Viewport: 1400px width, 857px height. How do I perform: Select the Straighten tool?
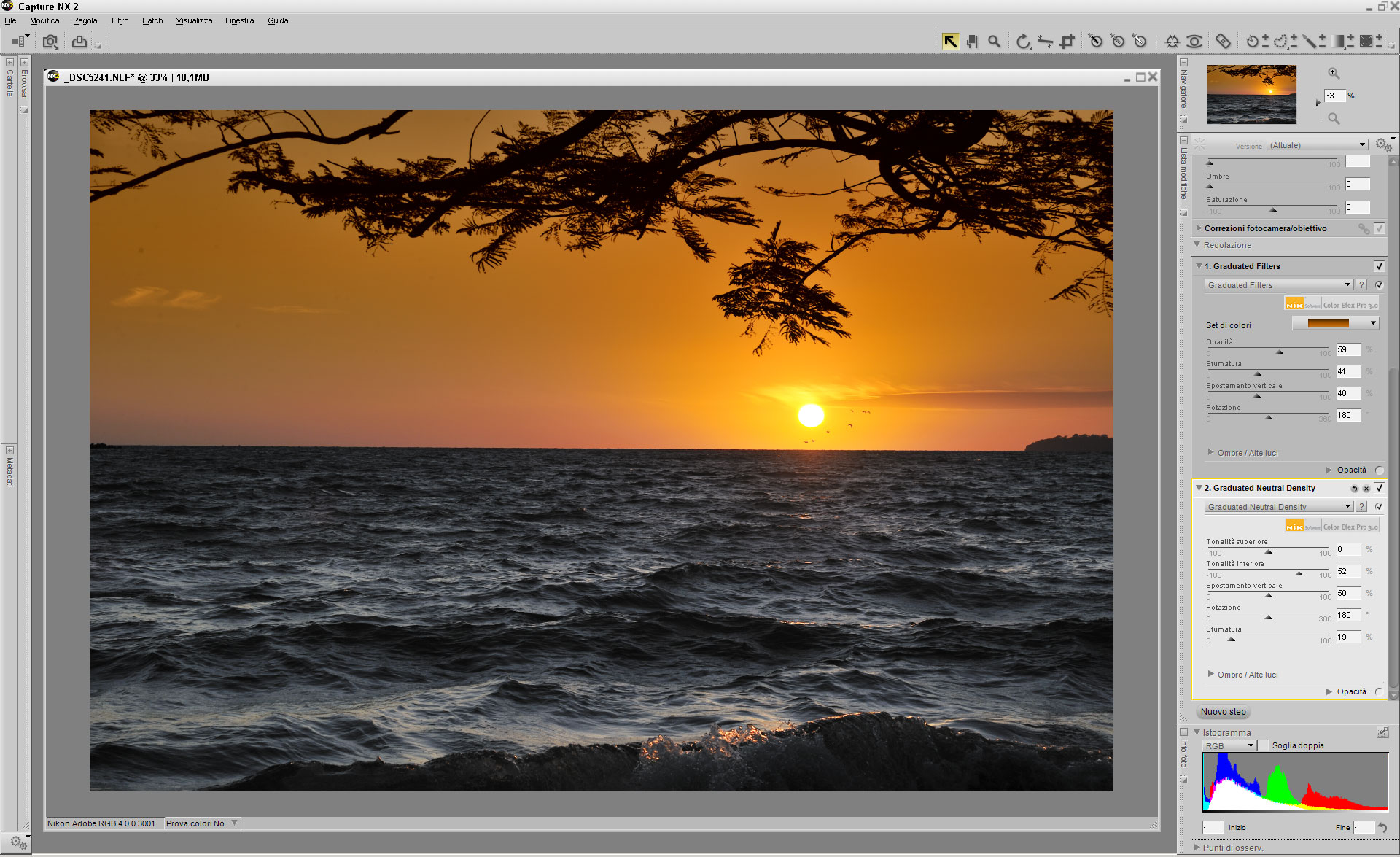pyautogui.click(x=1046, y=42)
